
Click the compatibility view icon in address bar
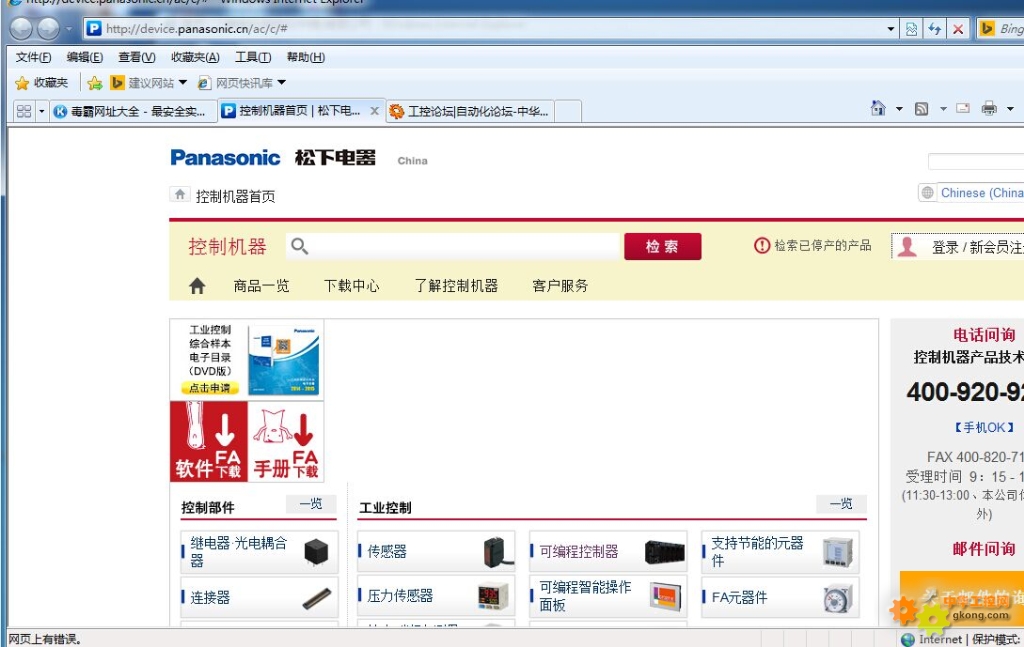911,29
